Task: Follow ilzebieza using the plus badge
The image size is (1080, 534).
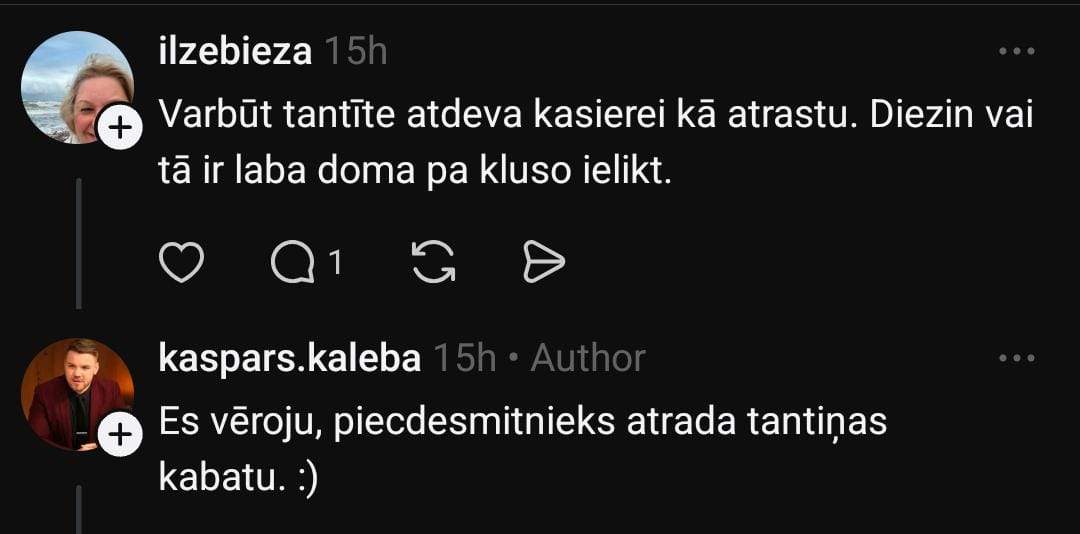Action: (x=118, y=128)
